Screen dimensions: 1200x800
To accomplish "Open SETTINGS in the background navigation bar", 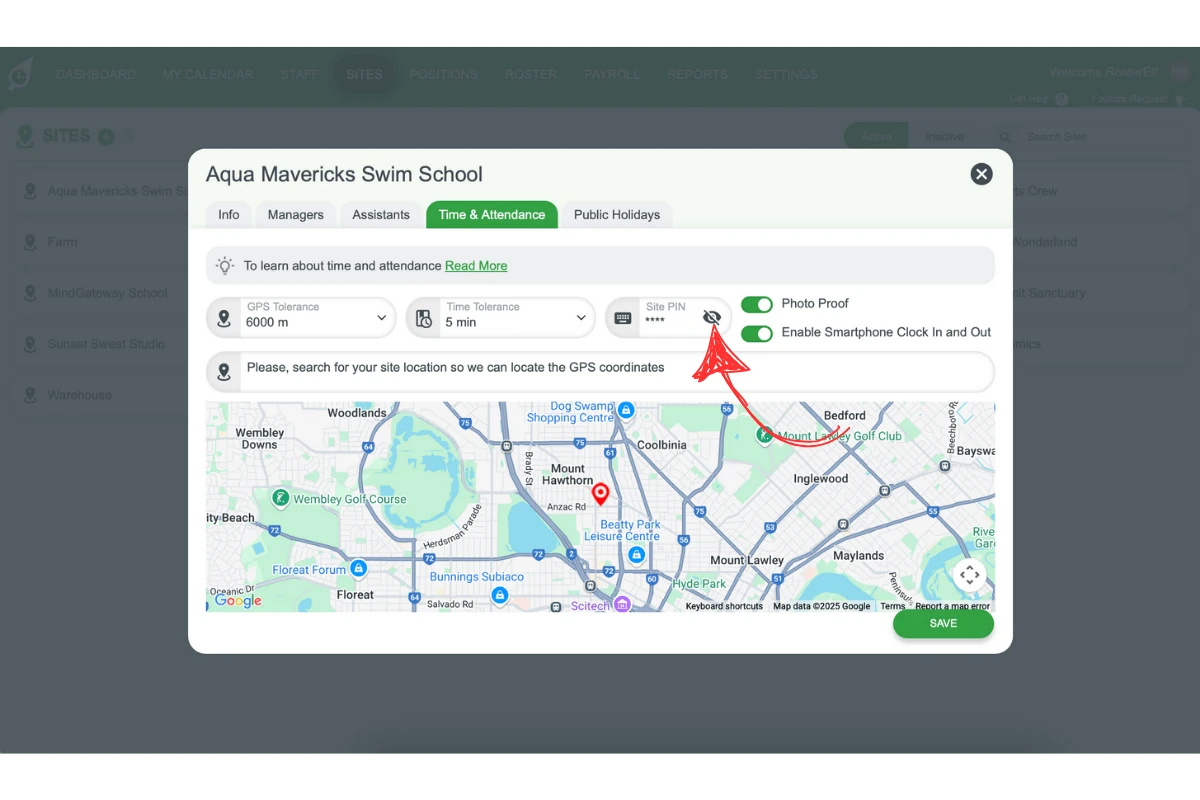I will (x=786, y=74).
